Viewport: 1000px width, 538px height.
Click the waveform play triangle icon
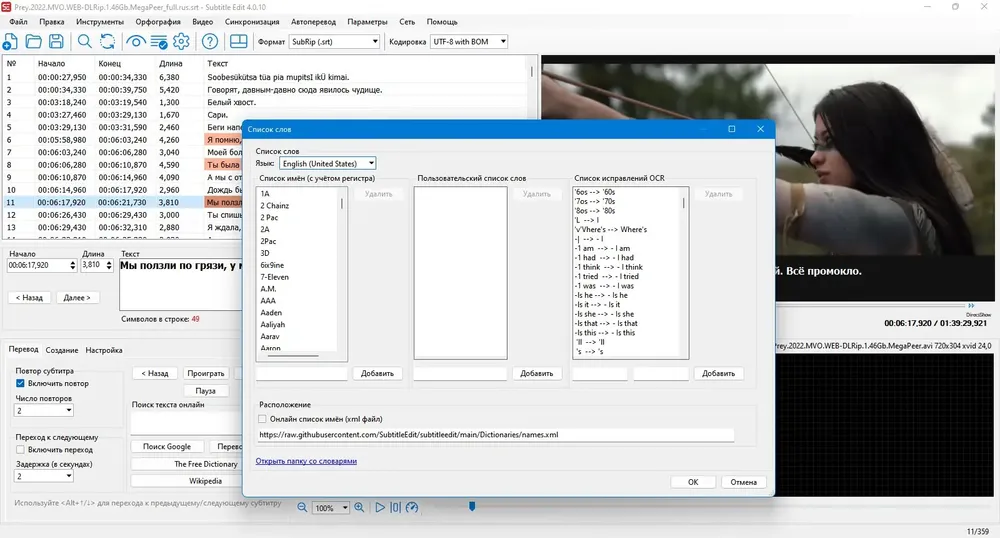pos(380,507)
